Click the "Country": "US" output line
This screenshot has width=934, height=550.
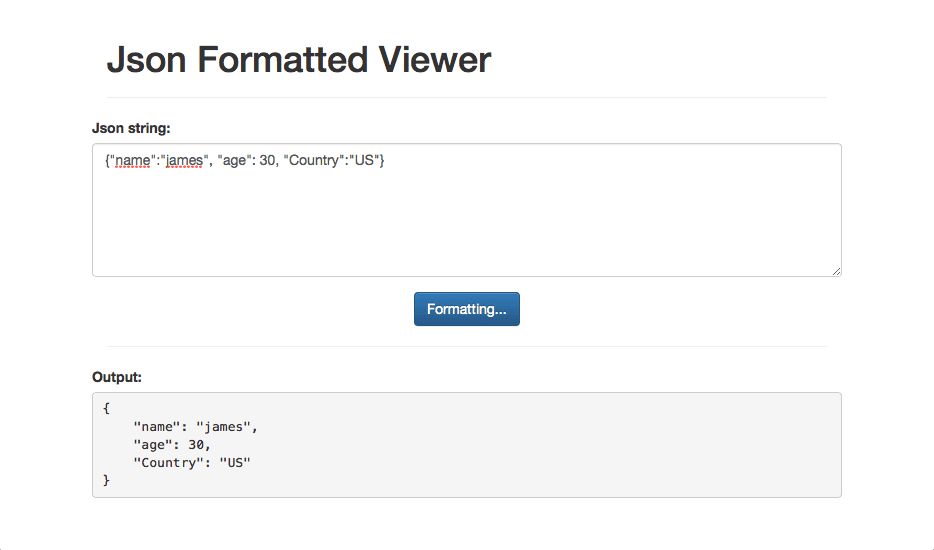(x=191, y=463)
